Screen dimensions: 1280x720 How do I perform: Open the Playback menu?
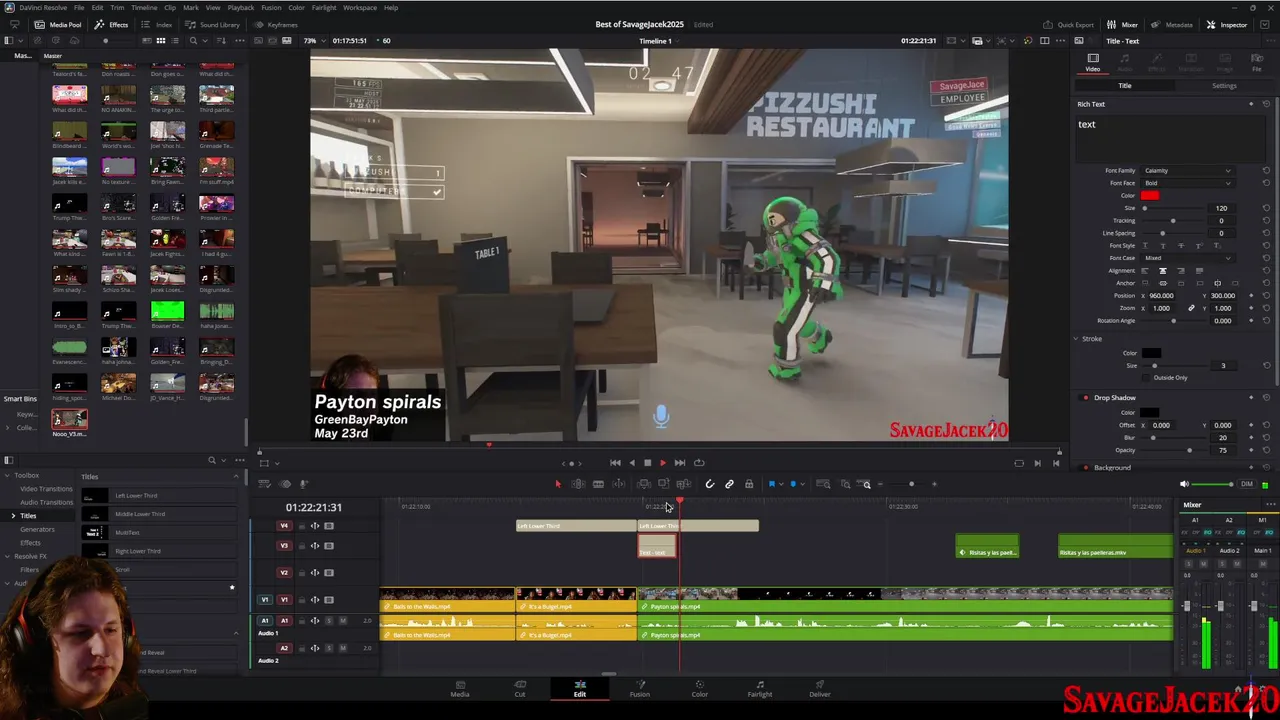[x=240, y=7]
